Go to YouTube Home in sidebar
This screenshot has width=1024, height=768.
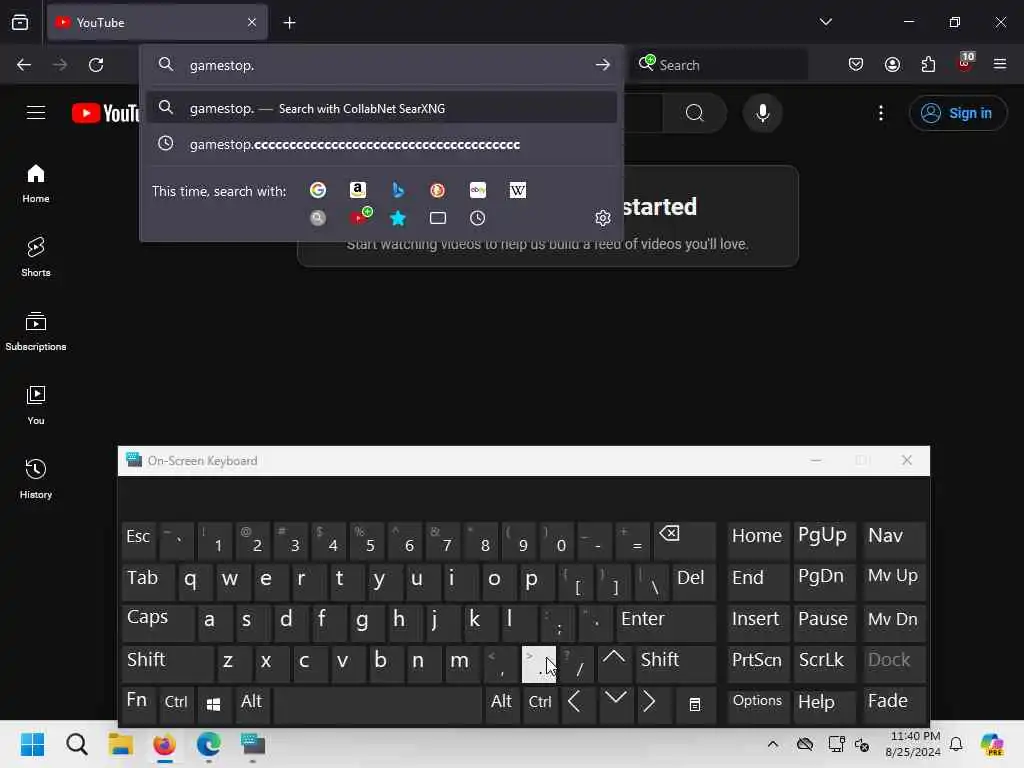36,184
